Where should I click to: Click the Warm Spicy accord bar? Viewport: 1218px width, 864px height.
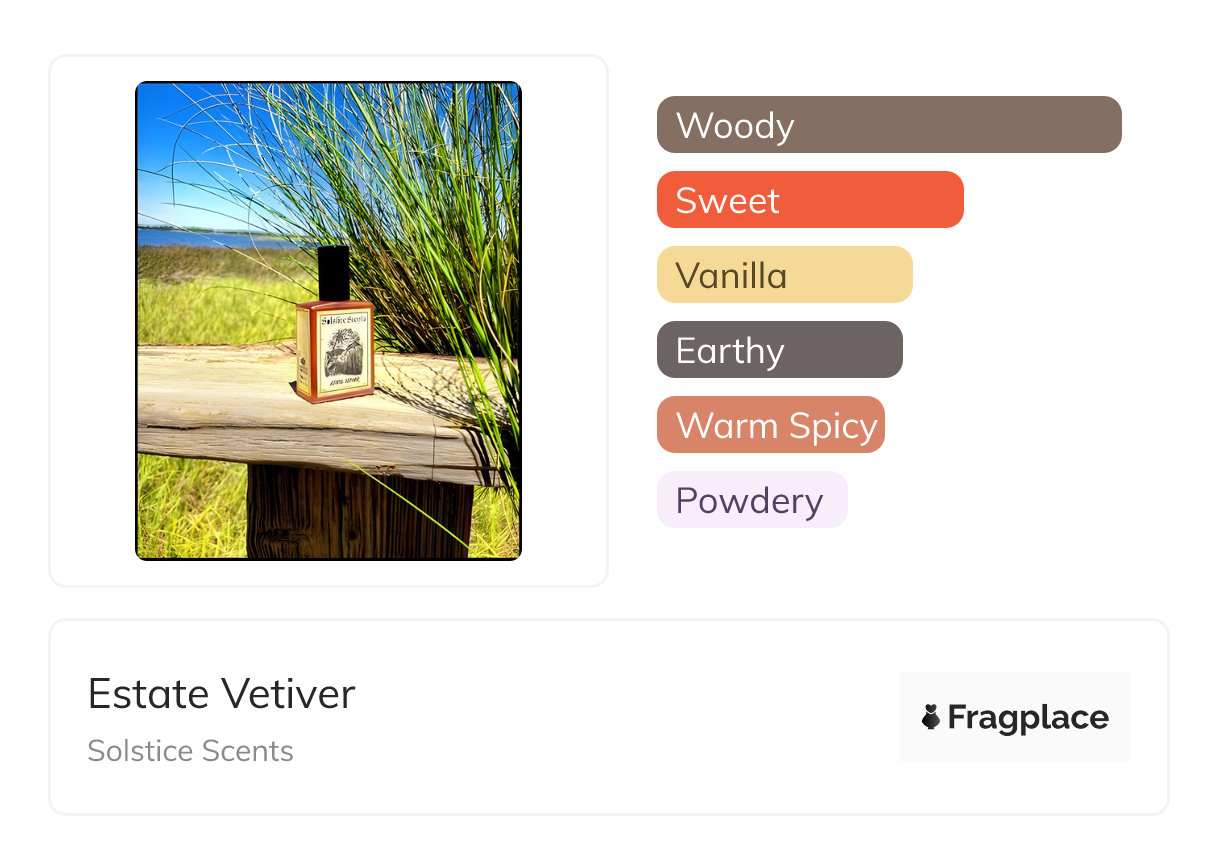(770, 425)
